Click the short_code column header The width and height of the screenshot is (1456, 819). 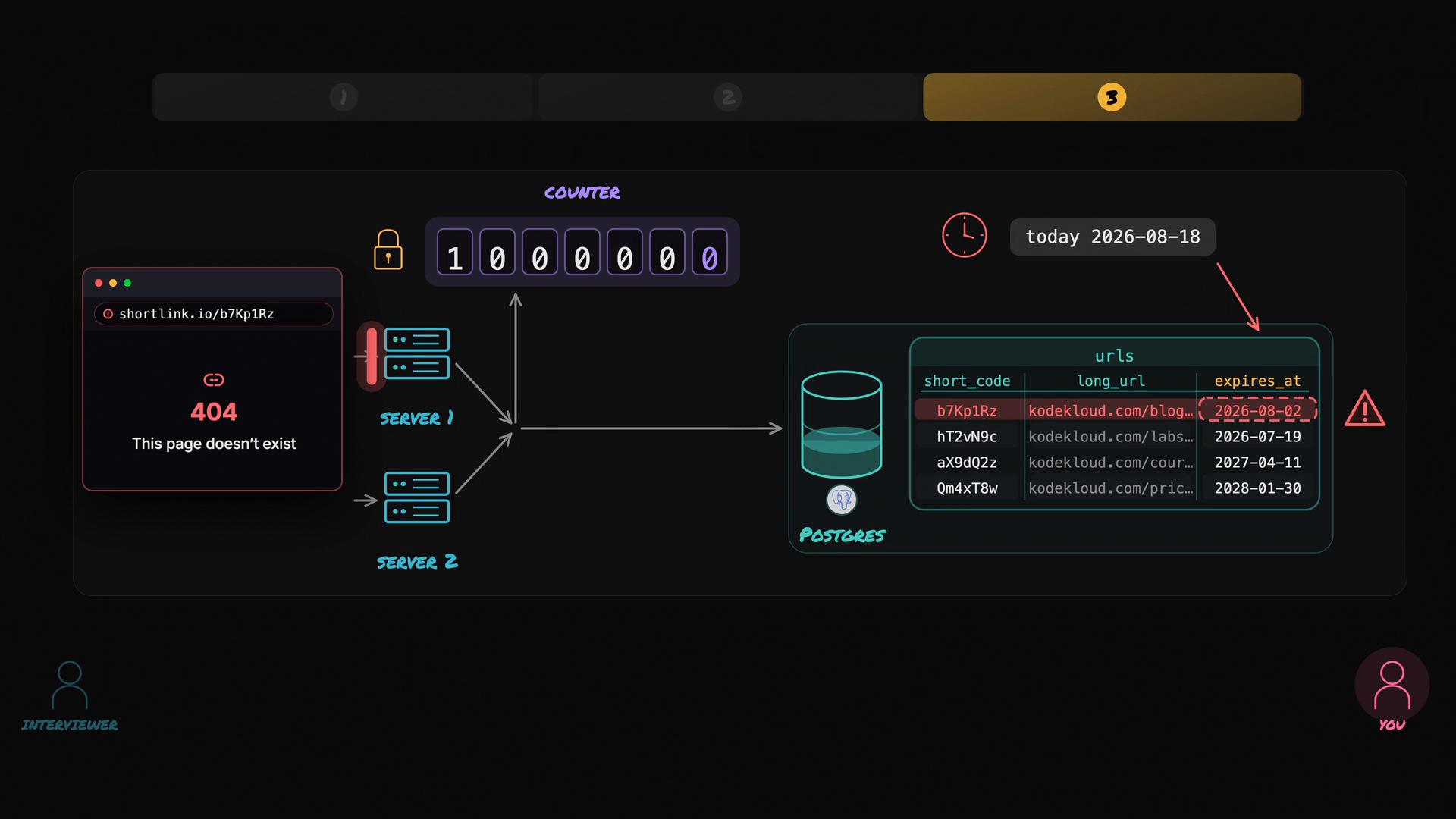(x=967, y=381)
